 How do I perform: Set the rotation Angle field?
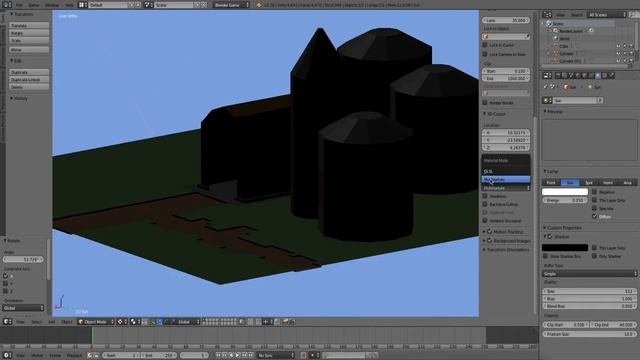pos(23,259)
